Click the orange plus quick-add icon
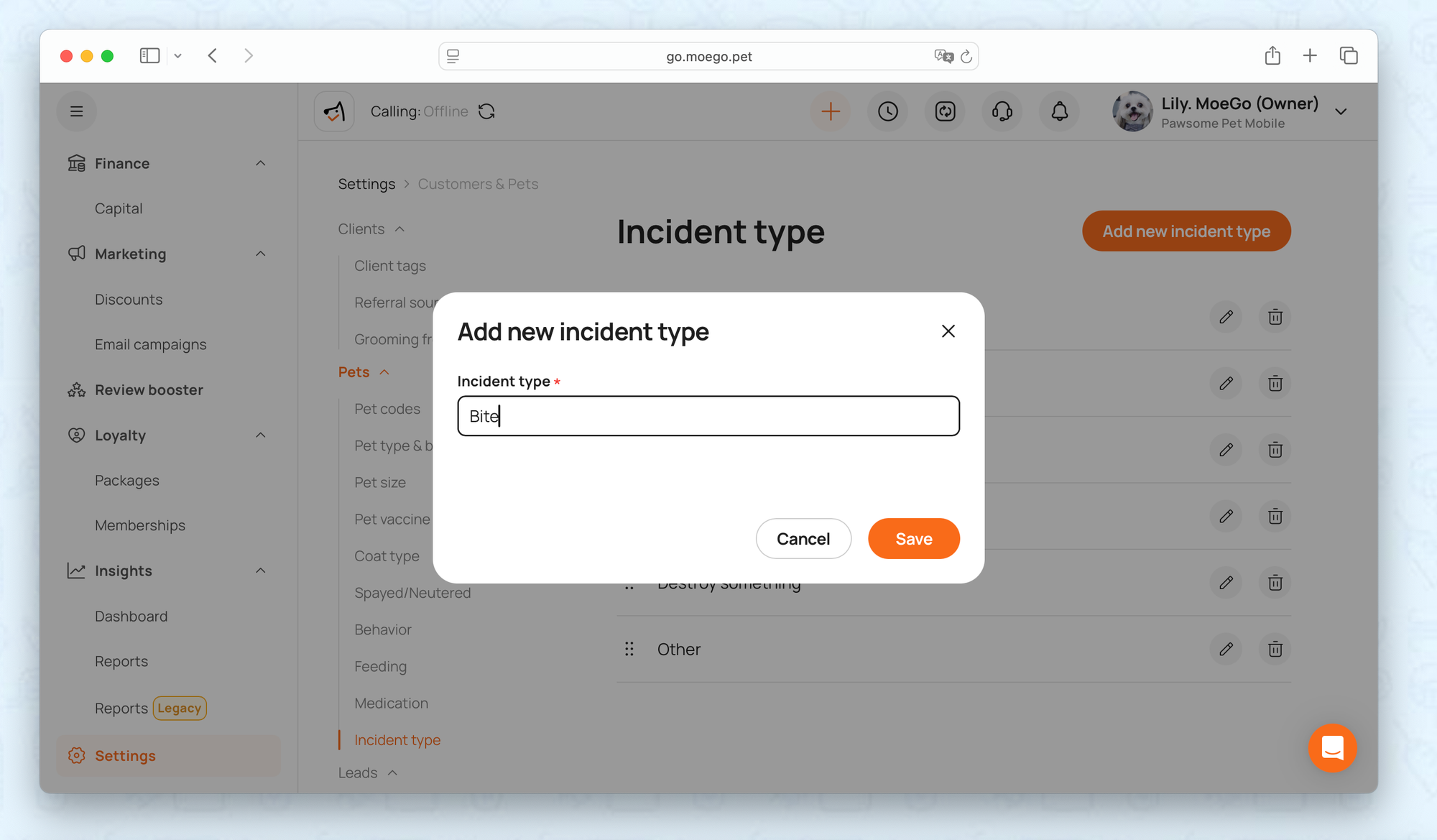The width and height of the screenshot is (1437, 840). pyautogui.click(x=830, y=111)
